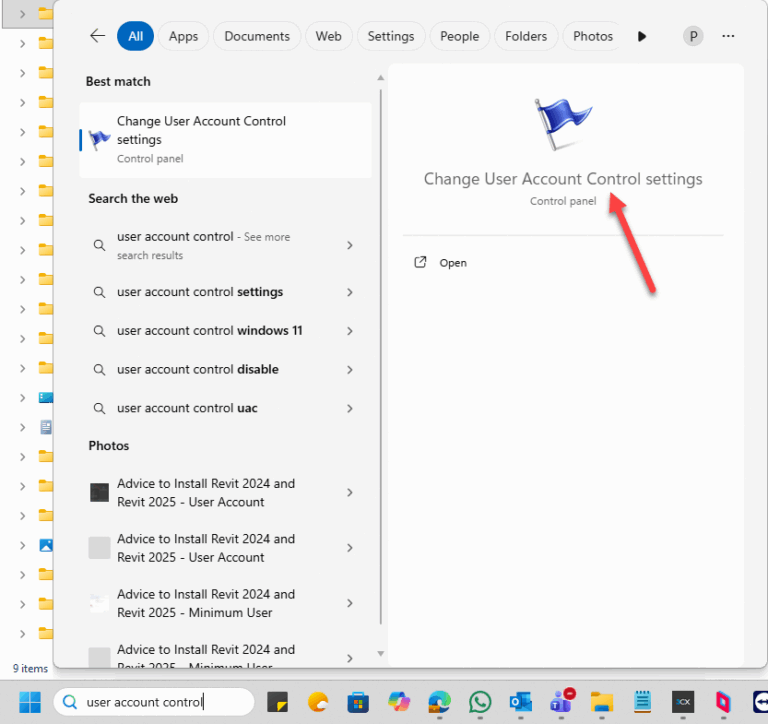
Task: Expand arrow for Revit User Account photo, grey thumbnail
Action: pos(350,548)
